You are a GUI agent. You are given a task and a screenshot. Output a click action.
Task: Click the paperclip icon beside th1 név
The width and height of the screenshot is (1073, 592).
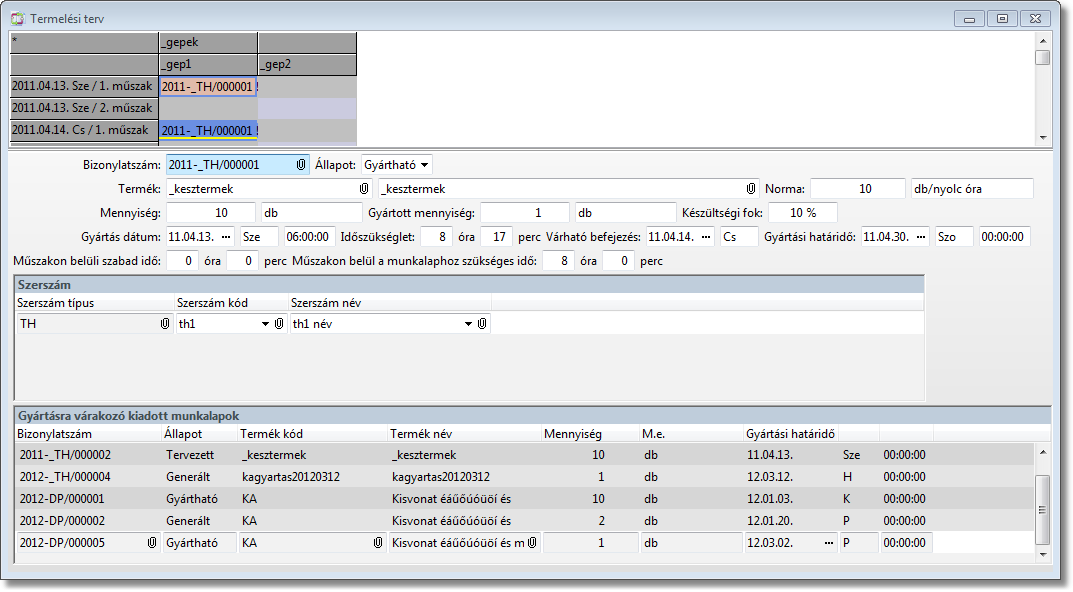click(482, 324)
